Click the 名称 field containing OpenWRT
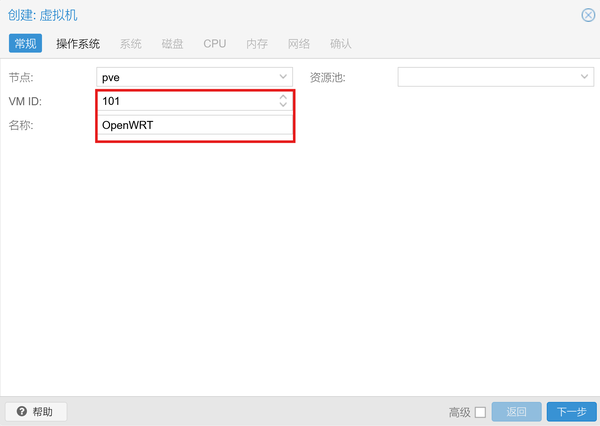Screen dimensions: 600x426 pos(195,125)
